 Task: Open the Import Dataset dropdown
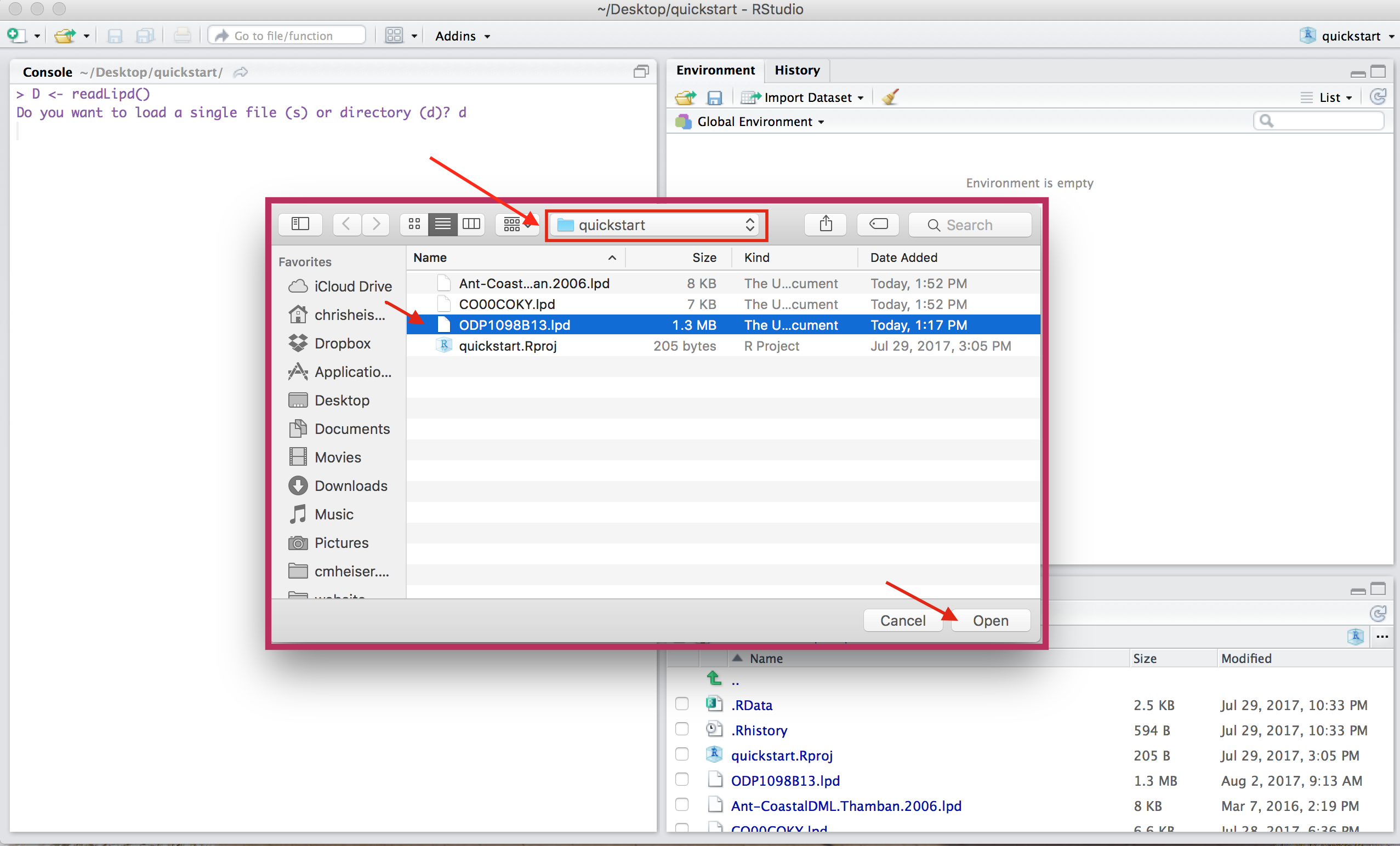coord(803,98)
